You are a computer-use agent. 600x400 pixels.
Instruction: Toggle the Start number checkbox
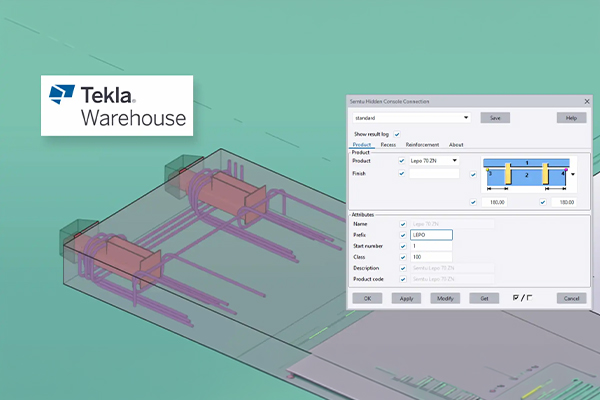click(402, 246)
